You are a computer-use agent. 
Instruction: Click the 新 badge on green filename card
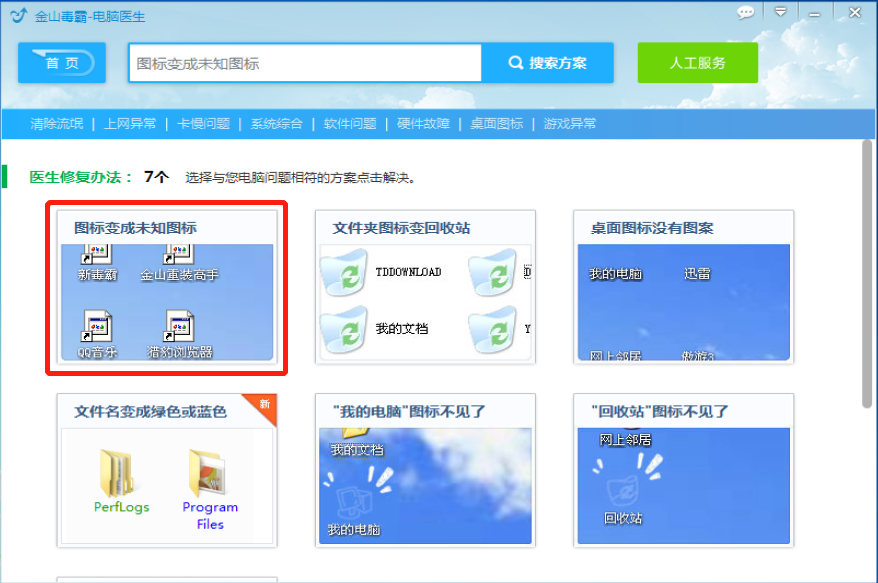[264, 404]
